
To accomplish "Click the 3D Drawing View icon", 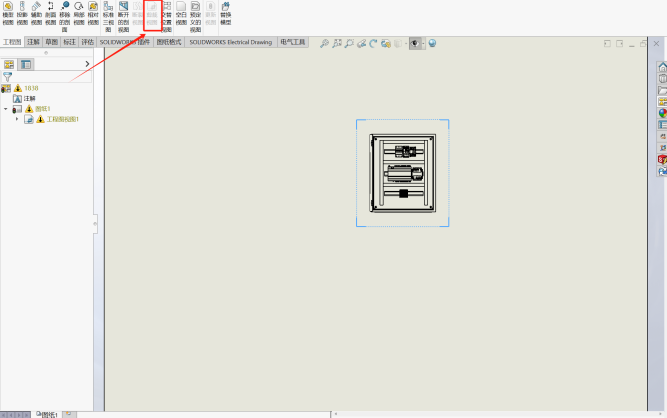I will point(386,43).
